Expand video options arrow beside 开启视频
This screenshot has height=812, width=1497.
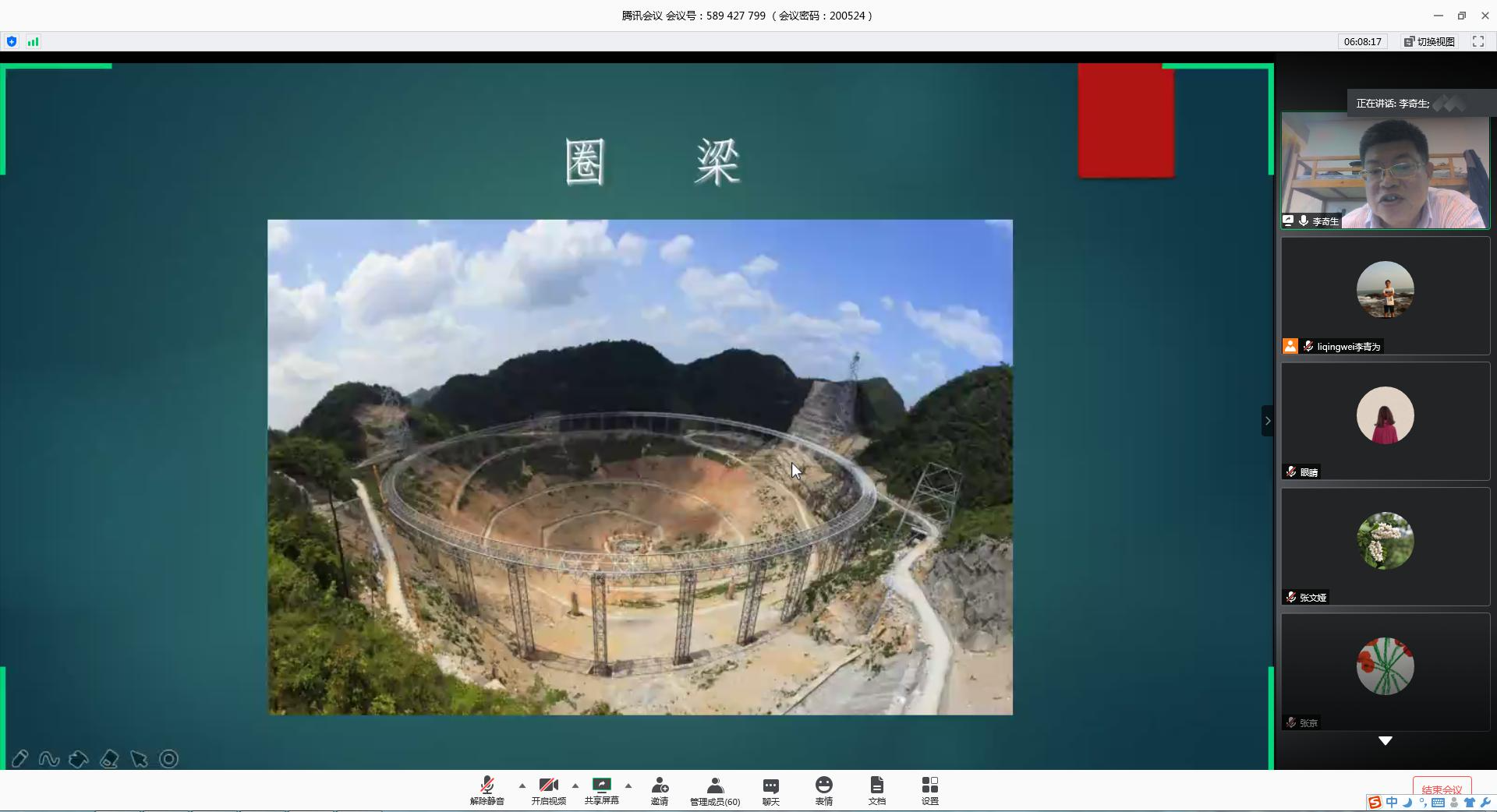(575, 786)
